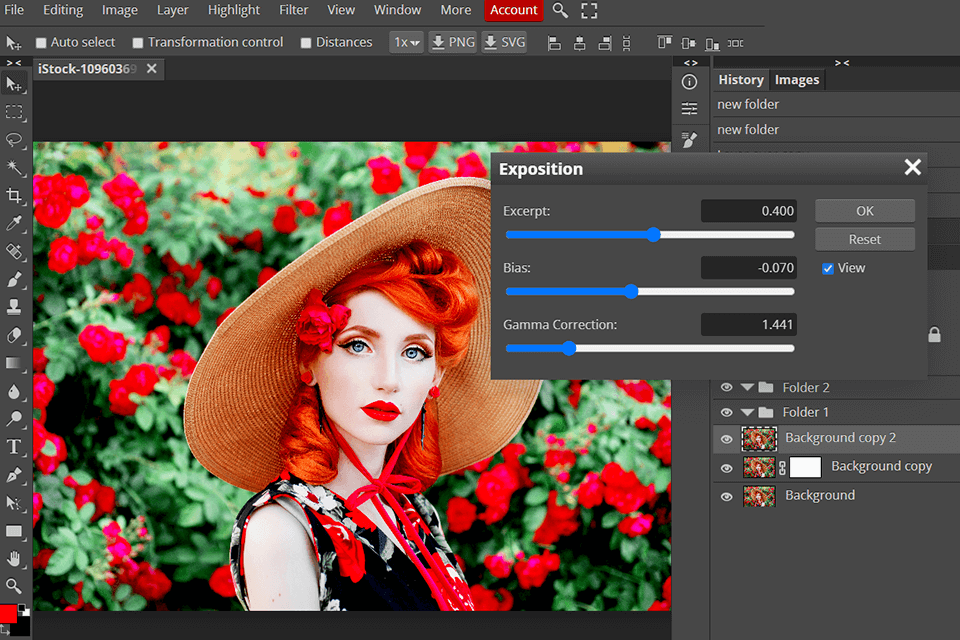Click the Bias value input field
This screenshot has height=640, width=960.
point(748,268)
